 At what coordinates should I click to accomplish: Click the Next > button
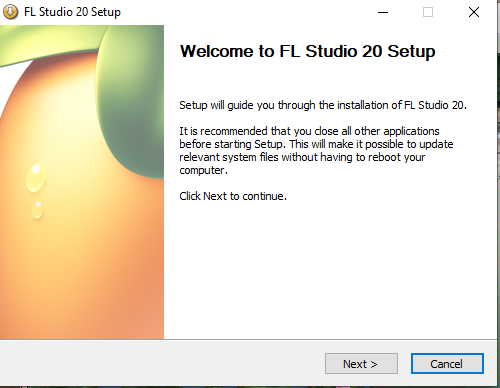click(x=361, y=363)
